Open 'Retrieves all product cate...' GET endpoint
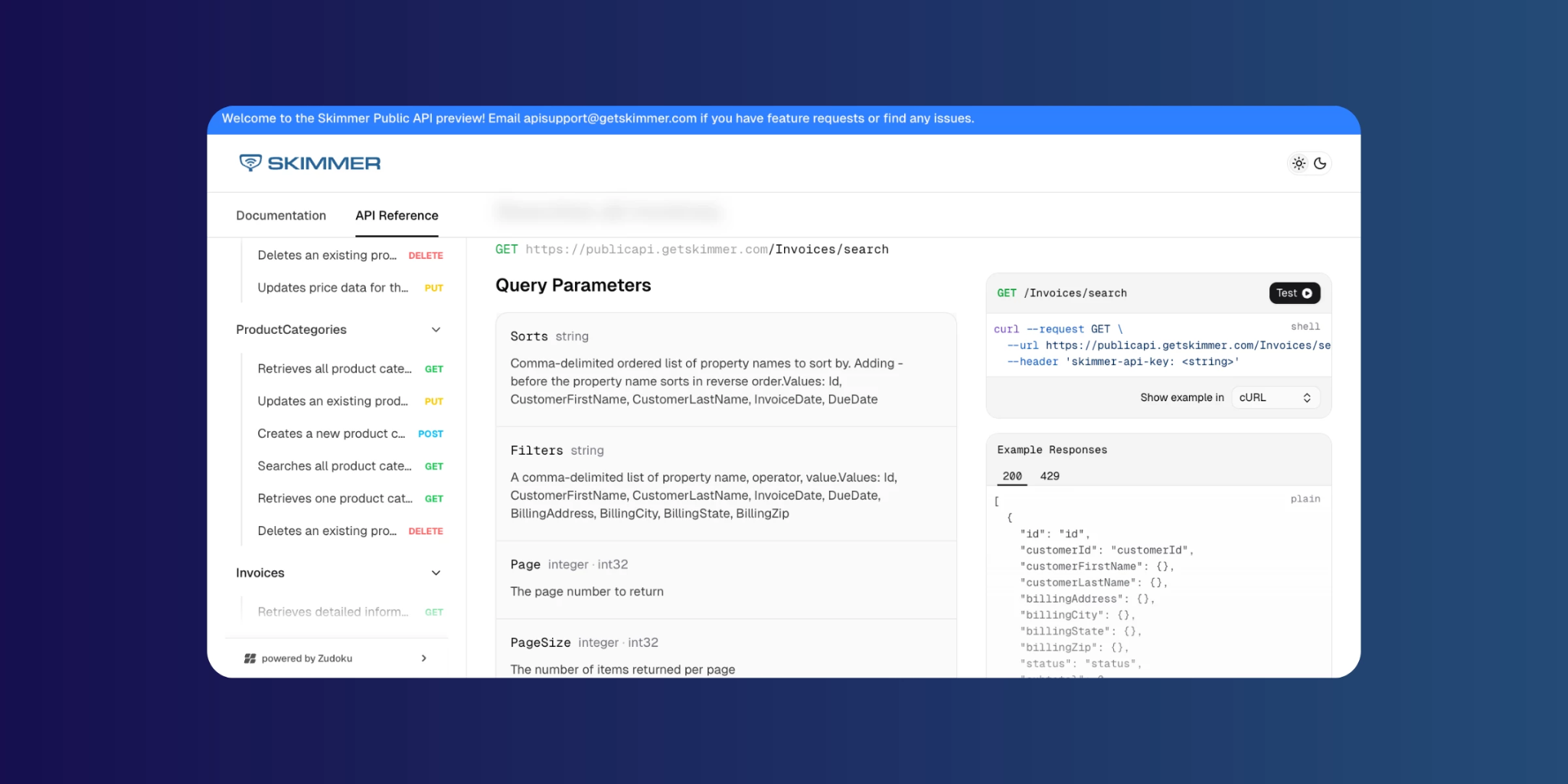 (350, 368)
